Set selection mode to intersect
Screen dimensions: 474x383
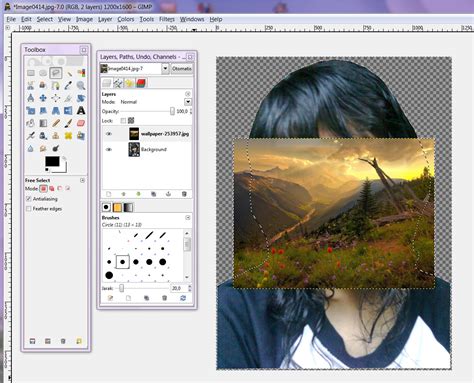[68, 189]
